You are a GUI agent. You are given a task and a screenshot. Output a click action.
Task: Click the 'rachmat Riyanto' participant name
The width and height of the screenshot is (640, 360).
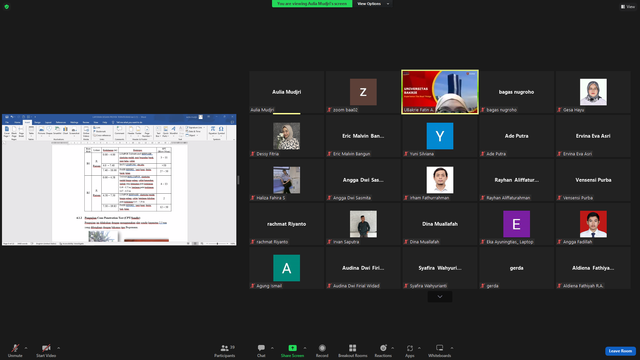pos(287,224)
